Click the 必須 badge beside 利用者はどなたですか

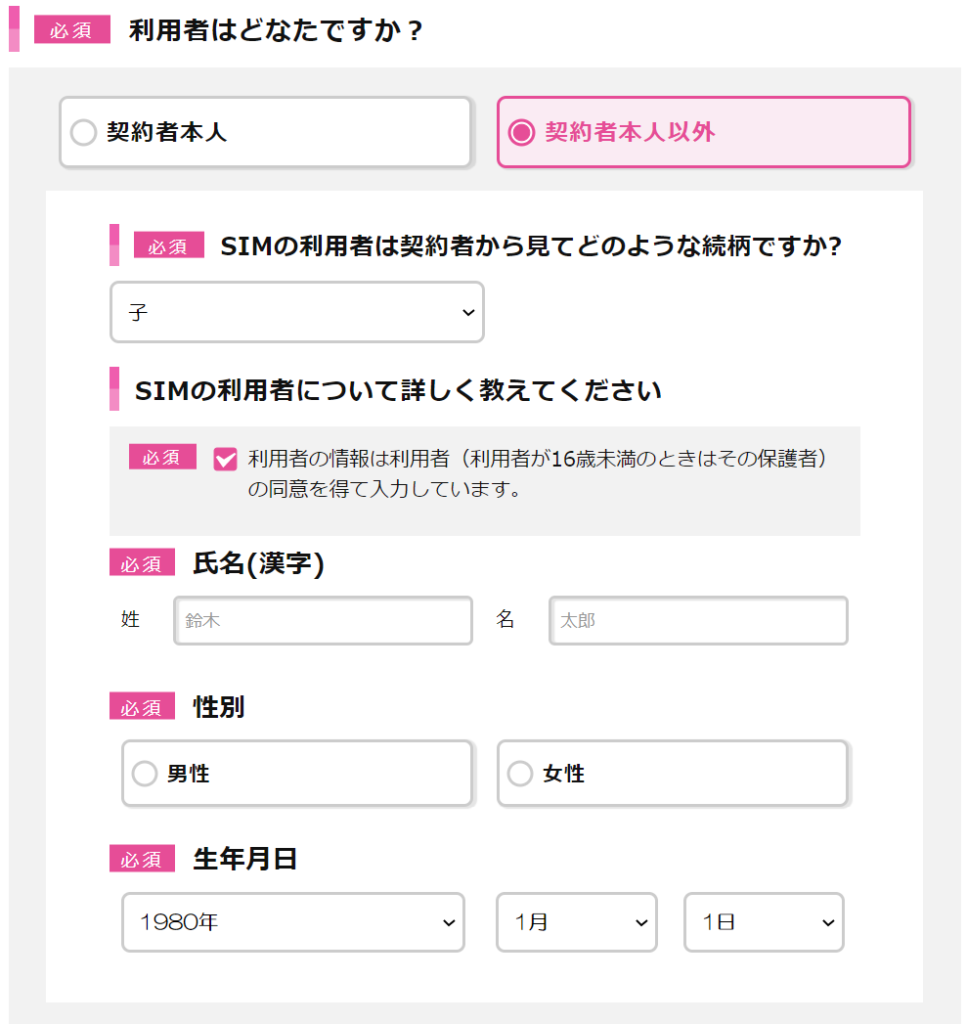[71, 30]
